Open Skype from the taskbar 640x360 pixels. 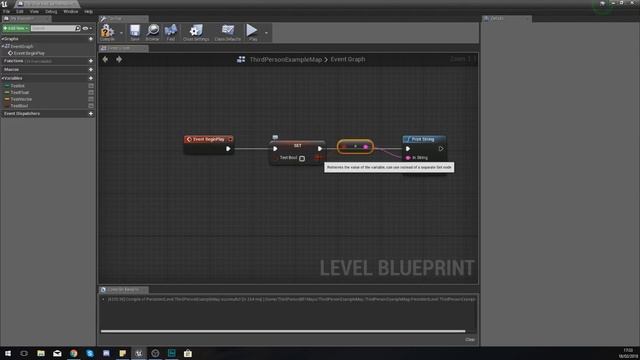90,353
